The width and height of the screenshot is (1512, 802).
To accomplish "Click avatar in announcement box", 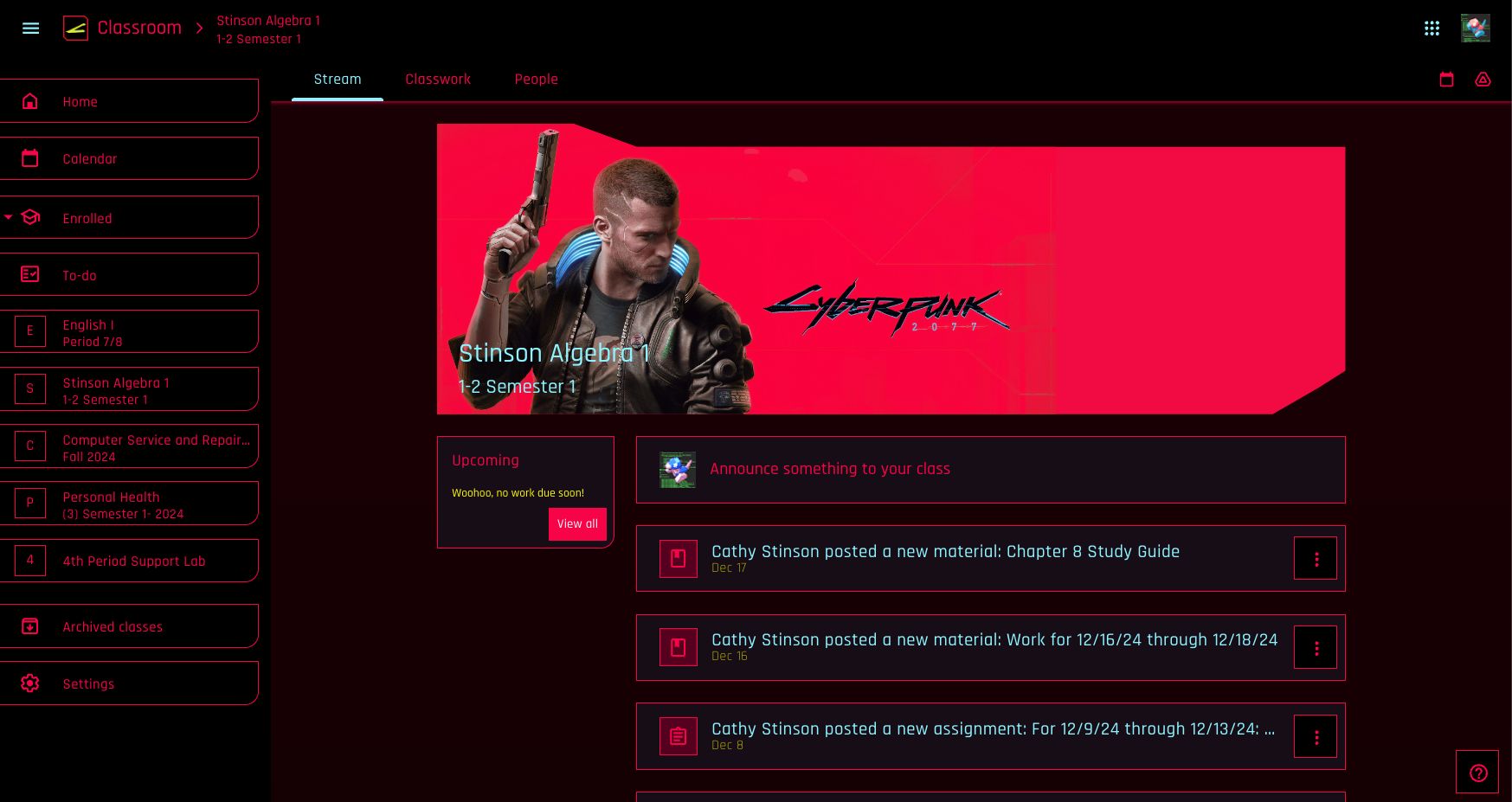I will (x=678, y=470).
